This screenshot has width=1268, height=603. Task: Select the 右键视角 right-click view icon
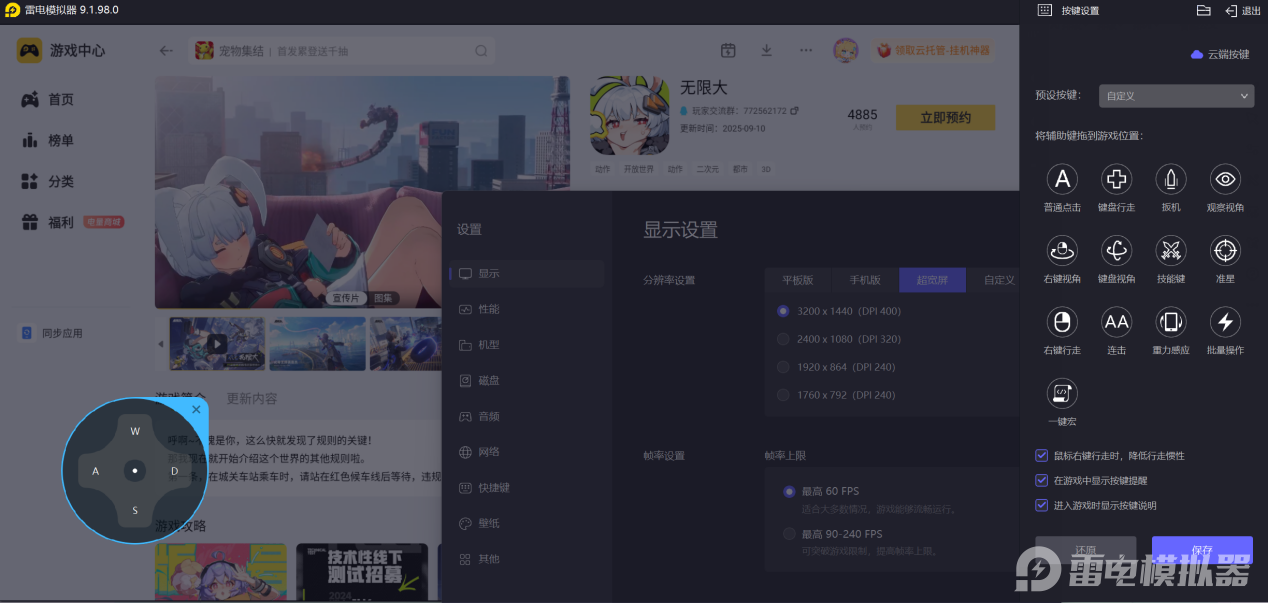point(1062,250)
